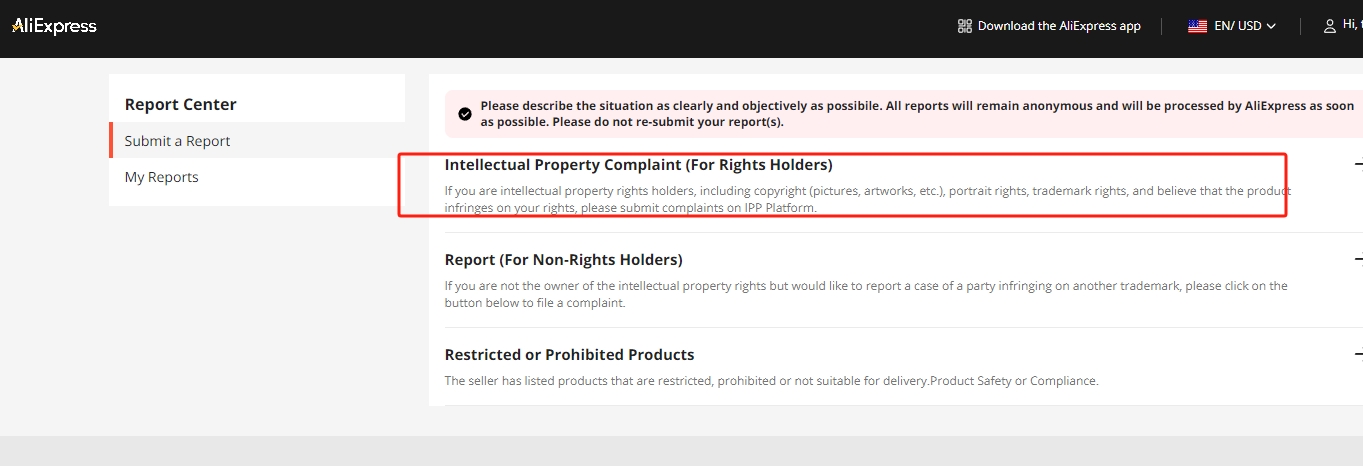Click Intellectual Property Complaint heading

pyautogui.click(x=638, y=165)
